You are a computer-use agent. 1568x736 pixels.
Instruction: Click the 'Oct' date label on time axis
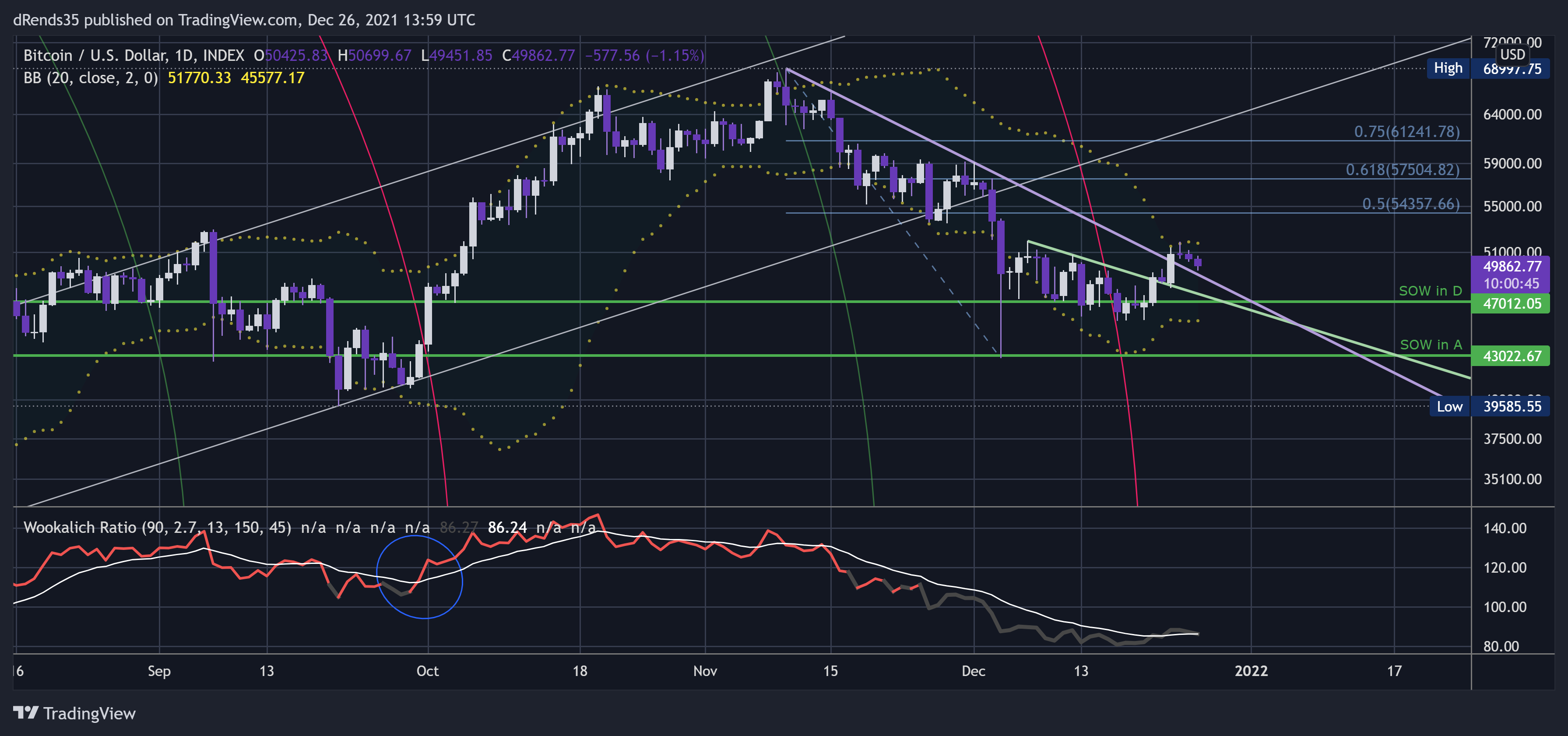427,671
